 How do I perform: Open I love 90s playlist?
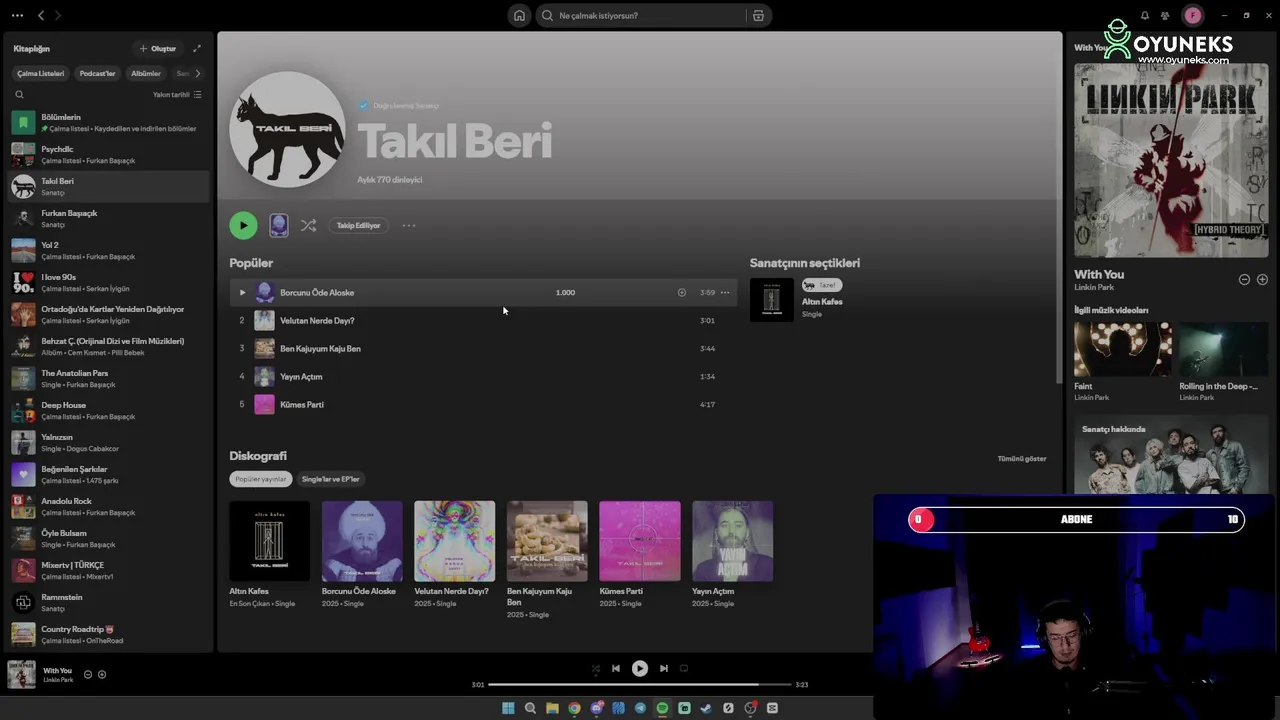coord(108,283)
